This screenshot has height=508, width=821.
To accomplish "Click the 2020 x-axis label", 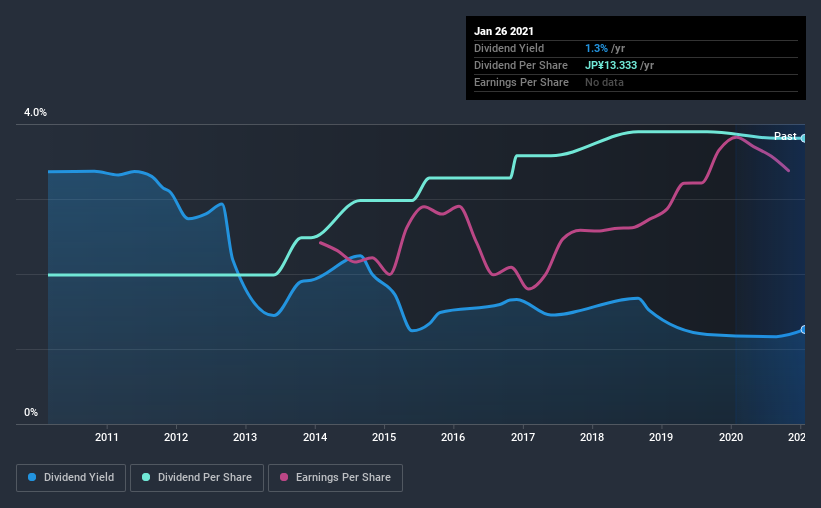I will [730, 437].
